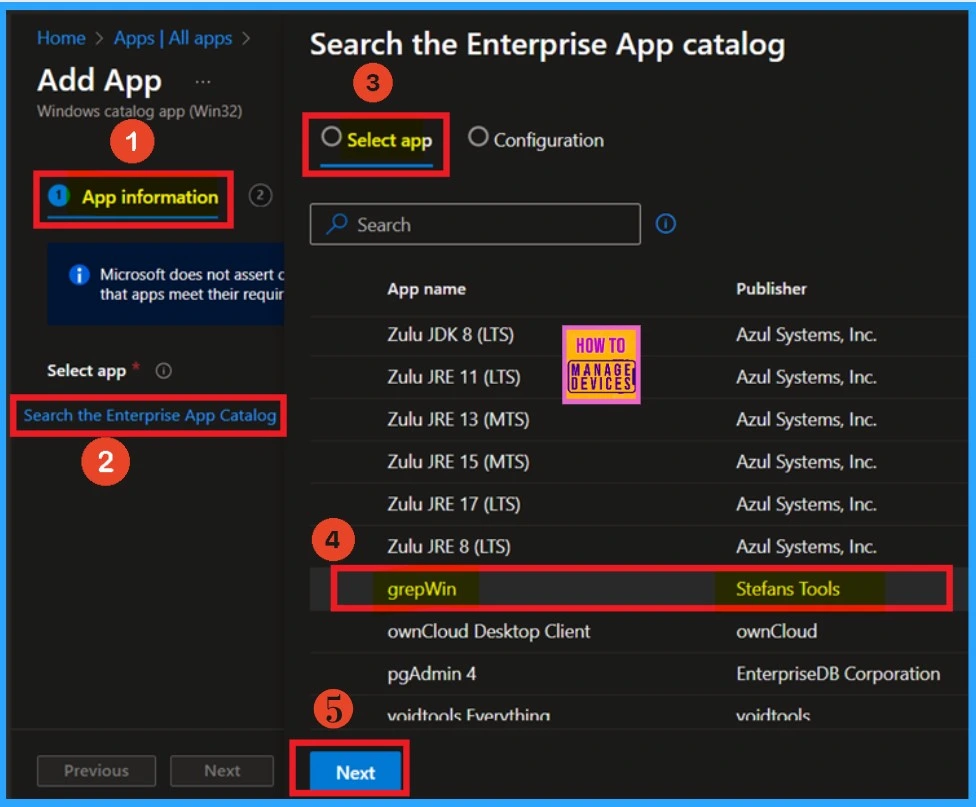Select the Zulu JRE 13 (MTS) row

click(639, 420)
